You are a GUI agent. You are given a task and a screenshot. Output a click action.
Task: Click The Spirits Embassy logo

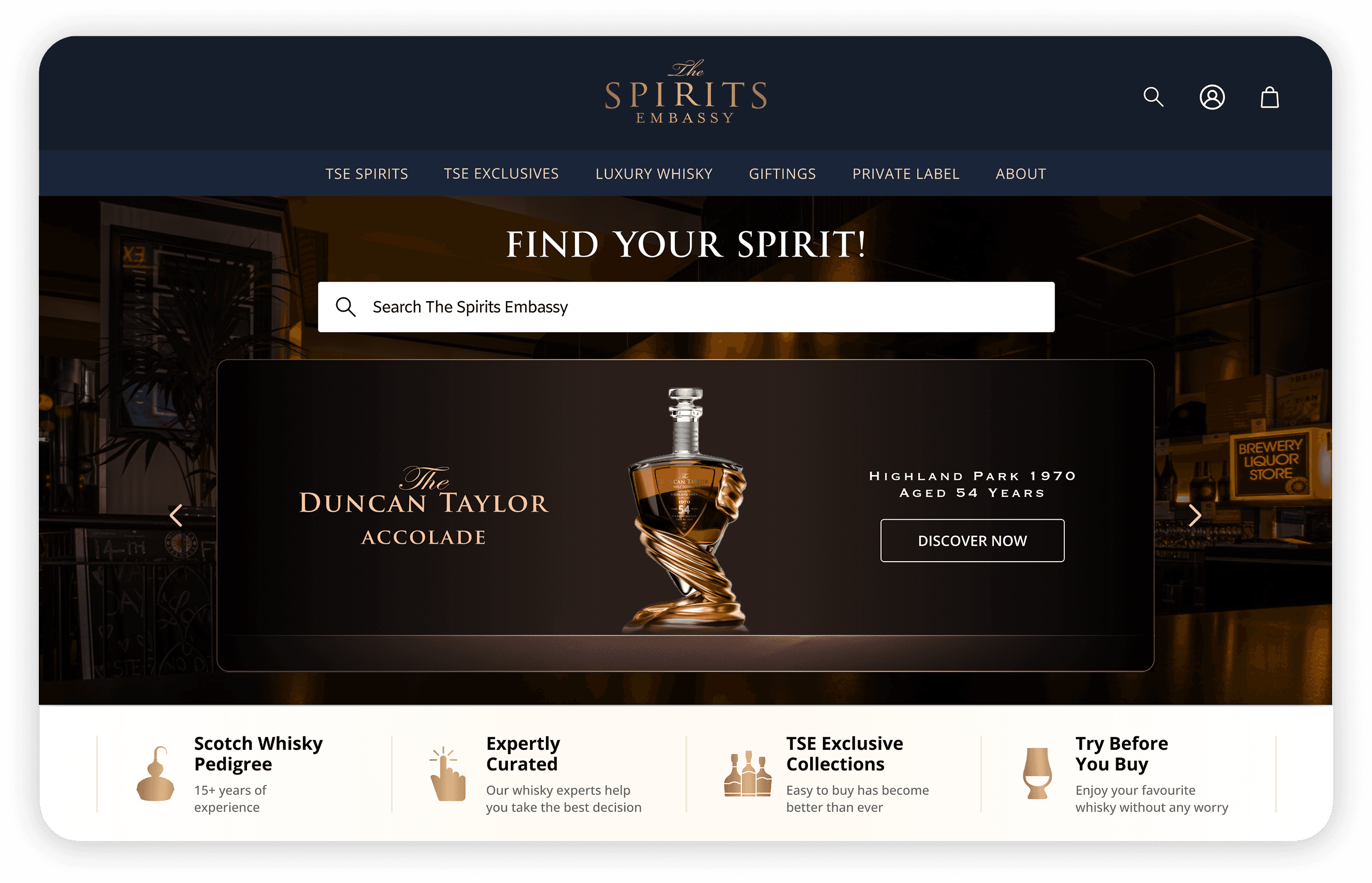(x=685, y=92)
